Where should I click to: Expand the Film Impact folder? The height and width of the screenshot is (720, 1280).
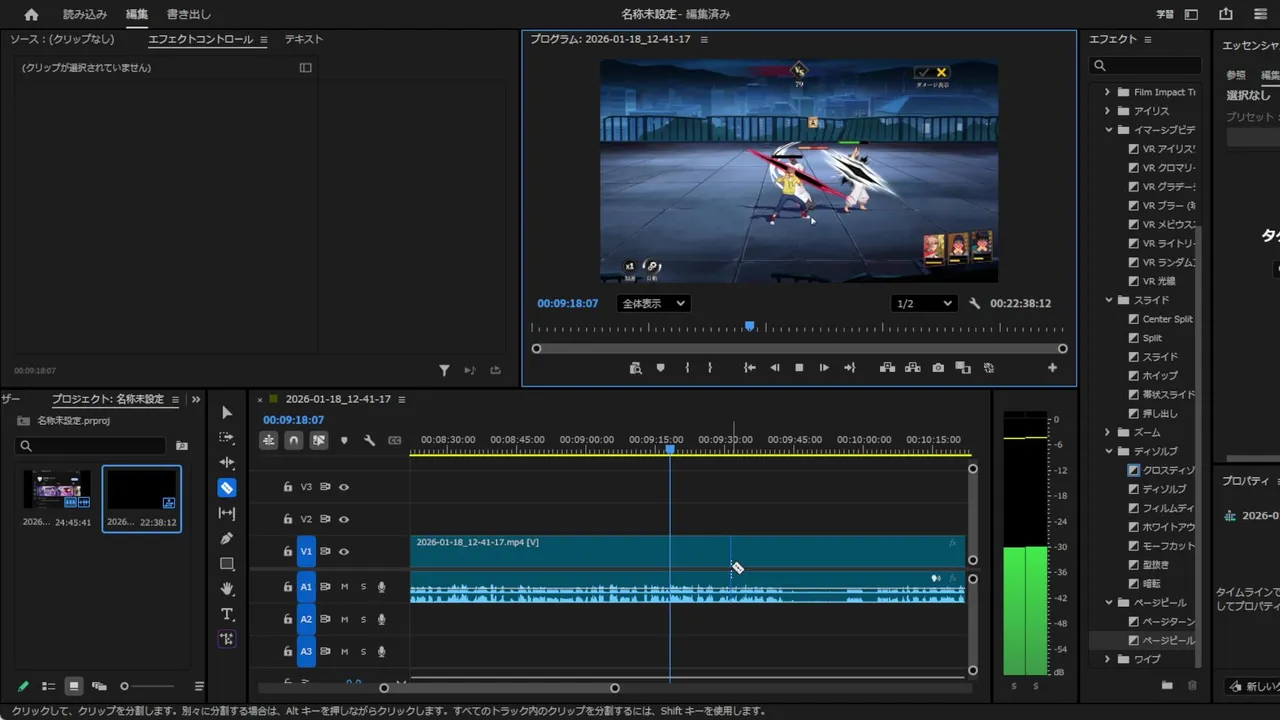click(1107, 92)
